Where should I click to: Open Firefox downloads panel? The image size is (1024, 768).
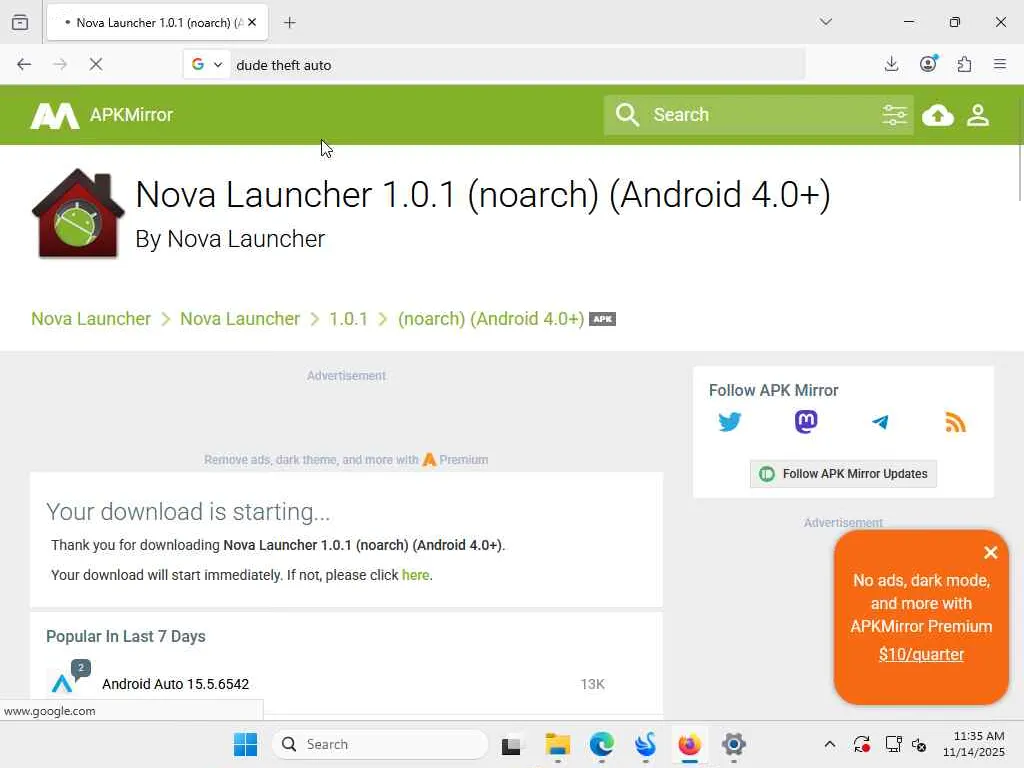point(891,64)
